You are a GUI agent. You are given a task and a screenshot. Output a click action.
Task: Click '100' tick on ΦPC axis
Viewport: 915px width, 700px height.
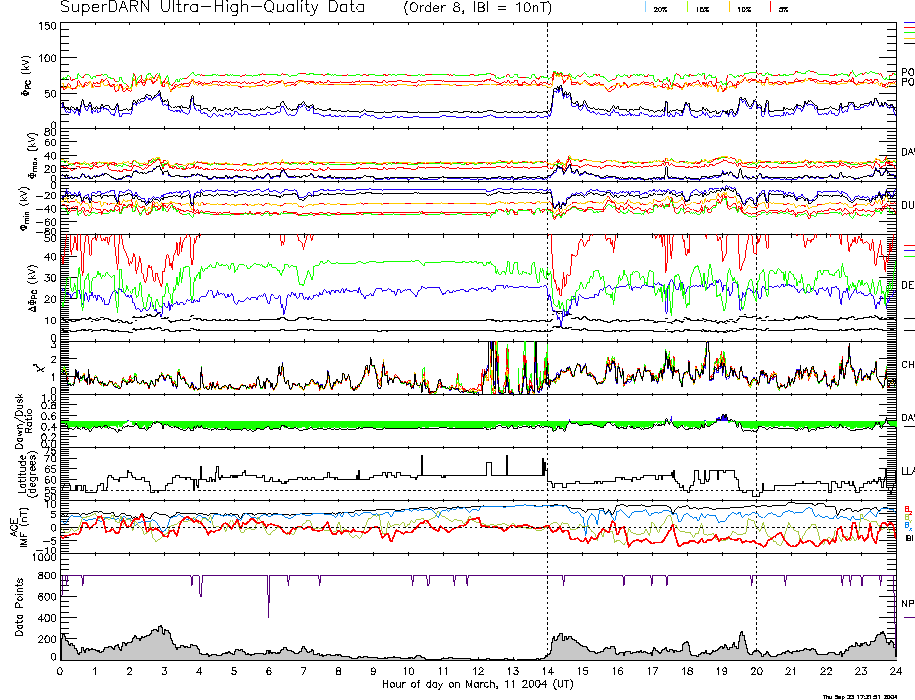47,58
